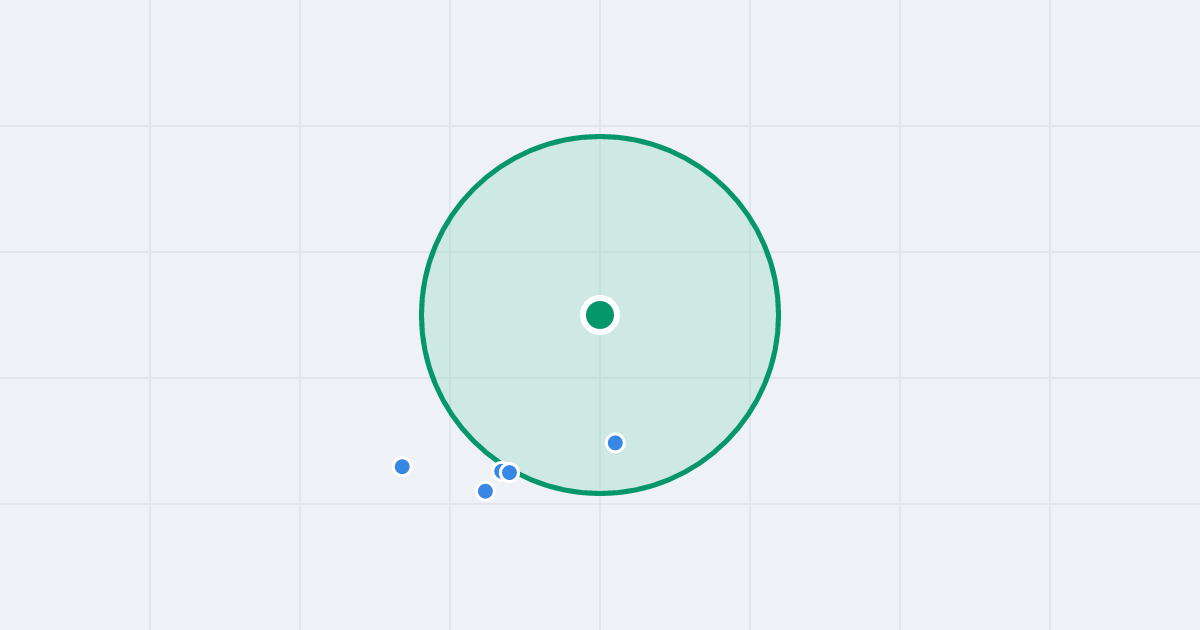This screenshot has width=1200, height=630.
Task: Click the shaded area right of the center marker
Action: pyautogui.click(x=700, y=315)
